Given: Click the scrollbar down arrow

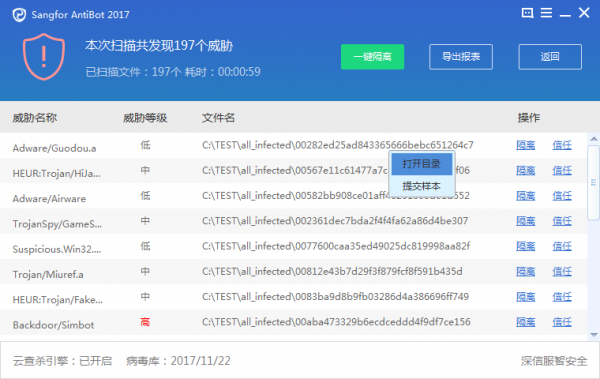Looking at the screenshot, I should click(x=593, y=335).
